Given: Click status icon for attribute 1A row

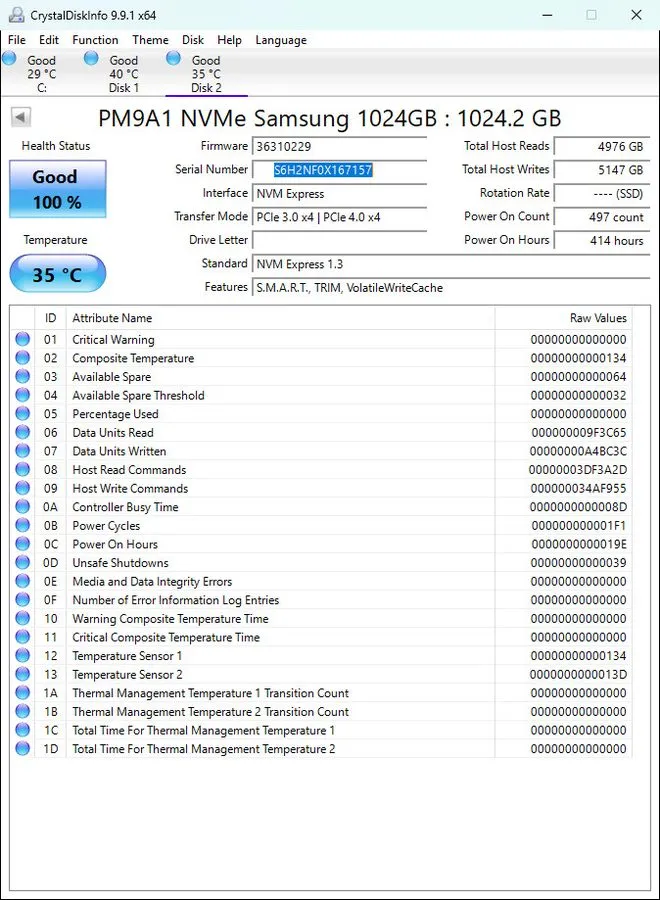Looking at the screenshot, I should coord(22,692).
